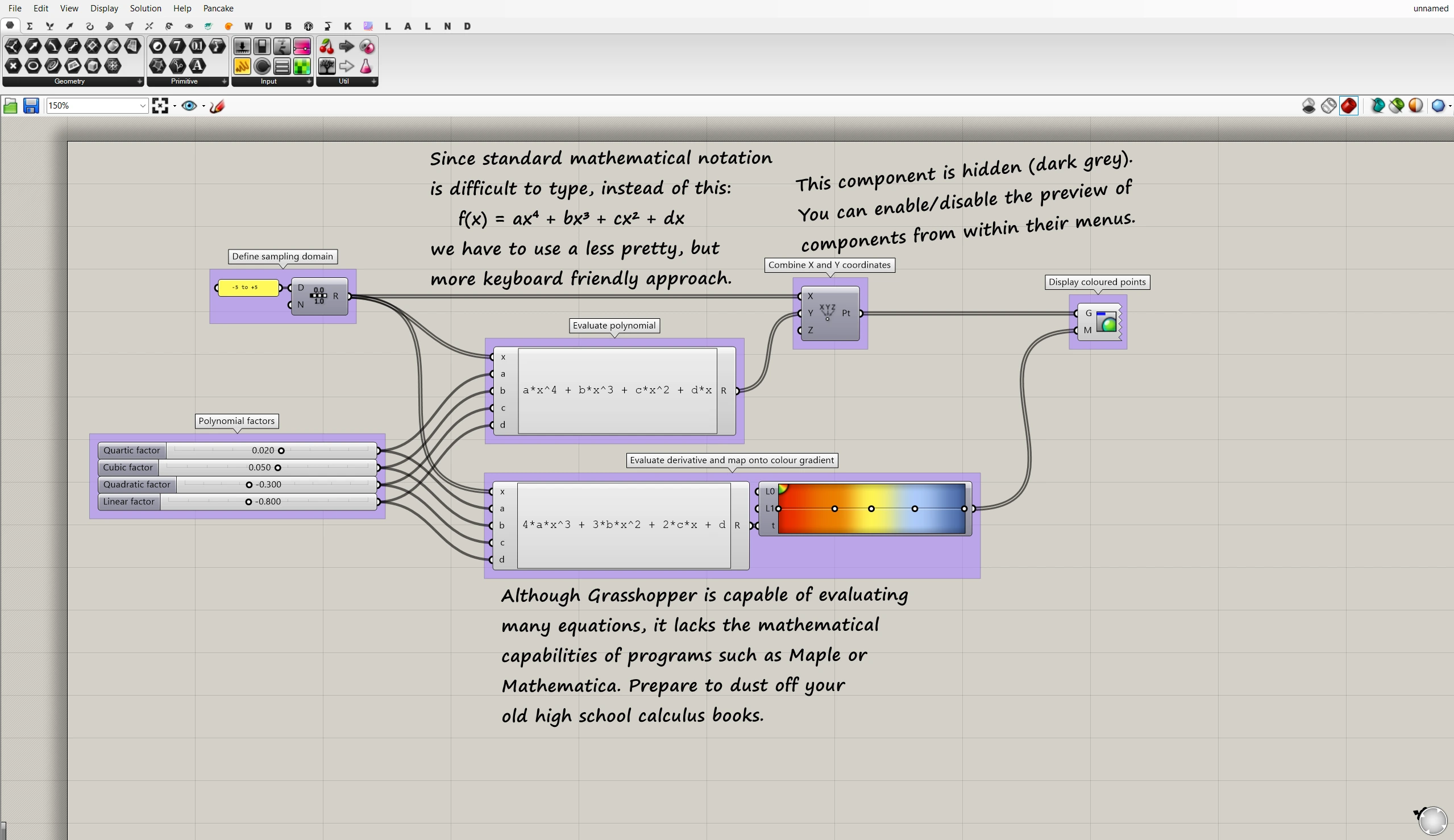Click the Cherry Picker Util icon
The width and height of the screenshot is (1454, 840).
pos(327,46)
